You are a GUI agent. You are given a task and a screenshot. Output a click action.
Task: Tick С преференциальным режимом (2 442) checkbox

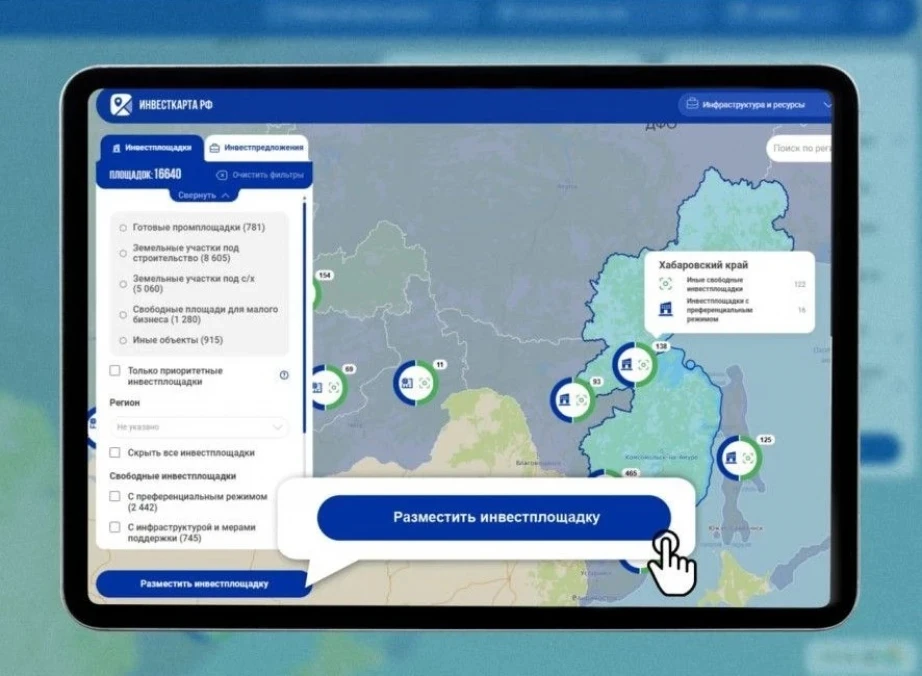(x=115, y=496)
